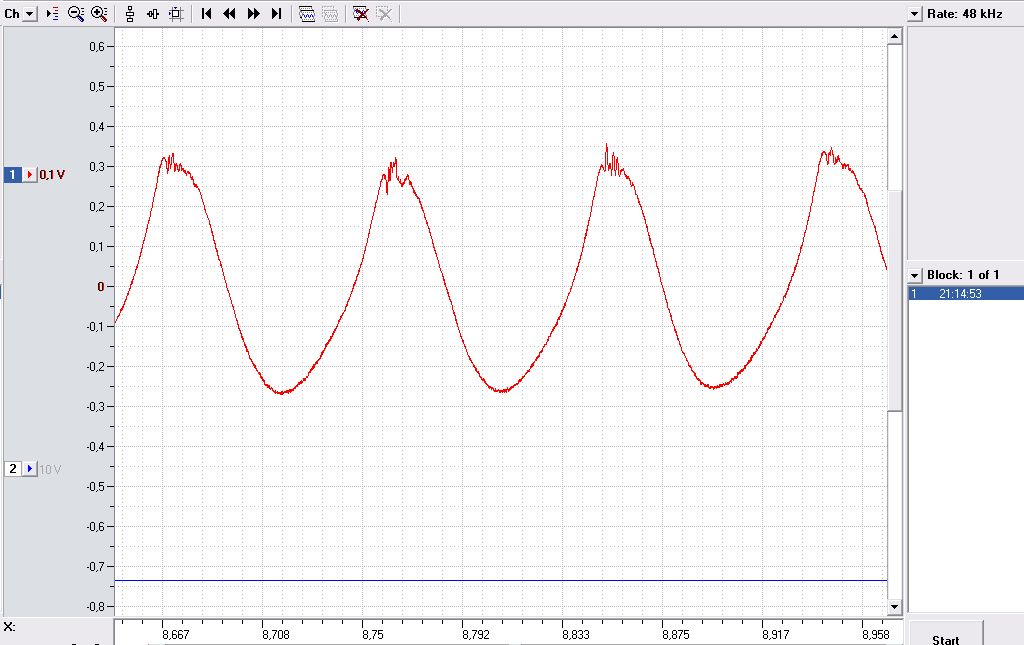This screenshot has height=645, width=1024.
Task: Click the 8,875 time axis label
Action: 675,635
